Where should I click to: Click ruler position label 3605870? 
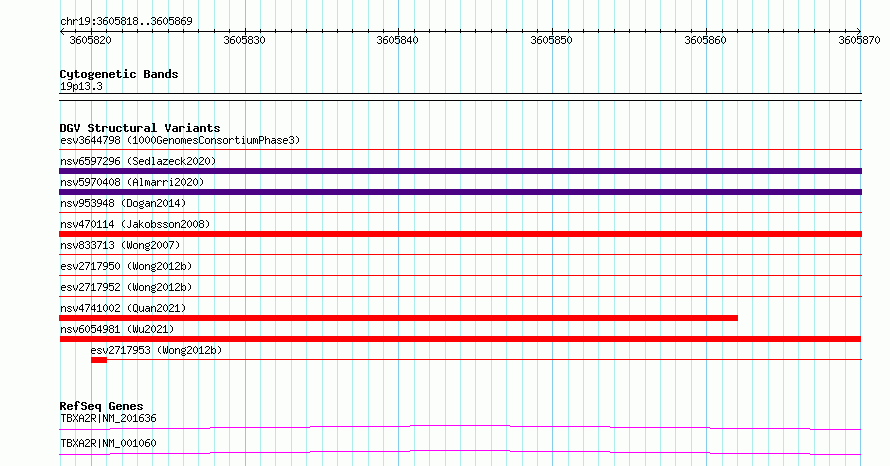(x=859, y=40)
